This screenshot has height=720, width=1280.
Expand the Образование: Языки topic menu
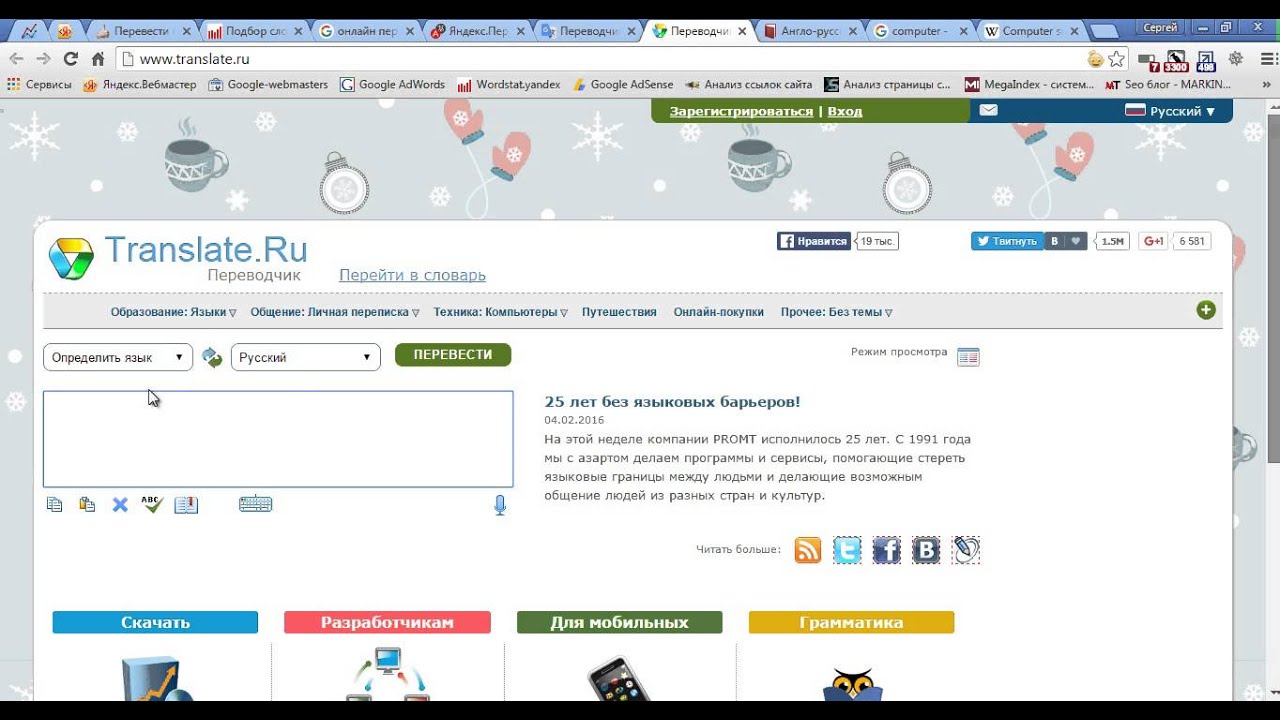pos(173,312)
